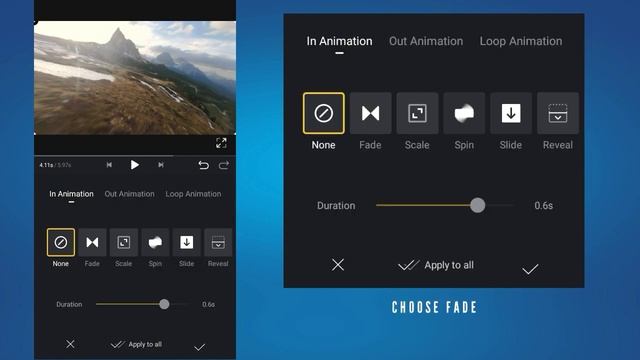Viewport: 640px width, 360px height.
Task: Click Duration slider handle in enlarged panel
Action: [x=478, y=205]
